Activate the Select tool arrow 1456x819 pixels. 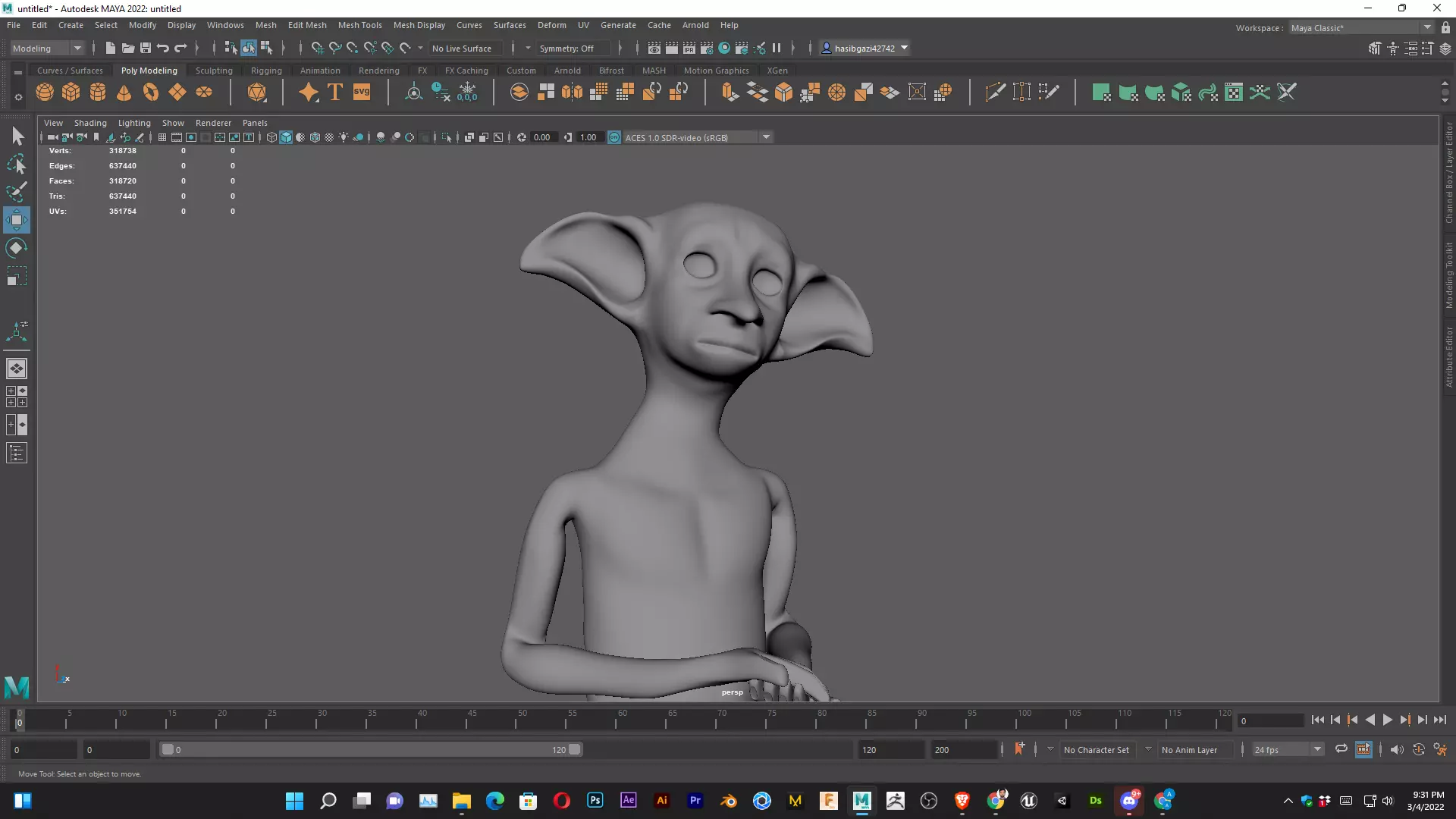[17, 136]
